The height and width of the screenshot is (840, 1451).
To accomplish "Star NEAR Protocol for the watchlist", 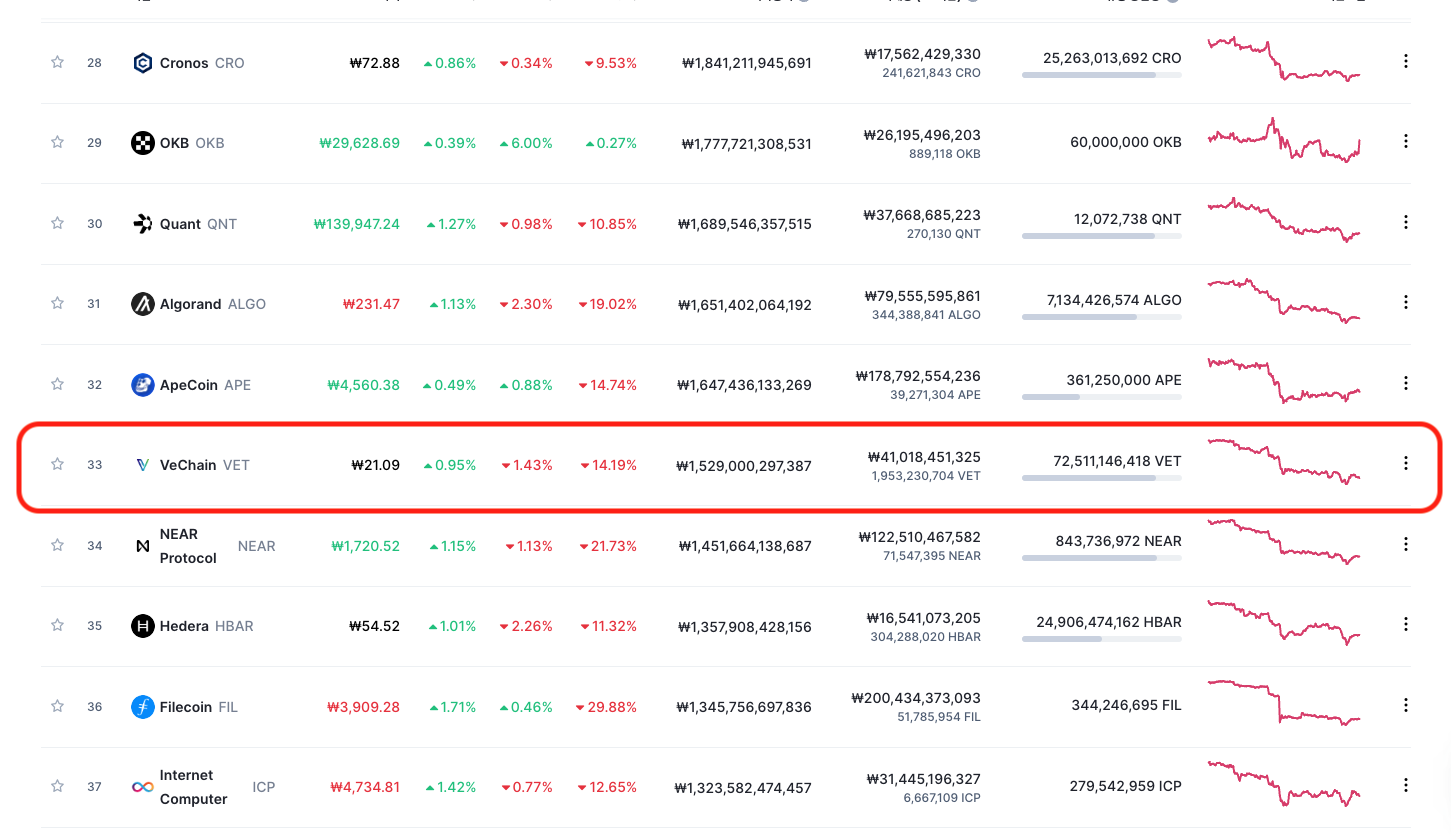I will tap(57, 545).
